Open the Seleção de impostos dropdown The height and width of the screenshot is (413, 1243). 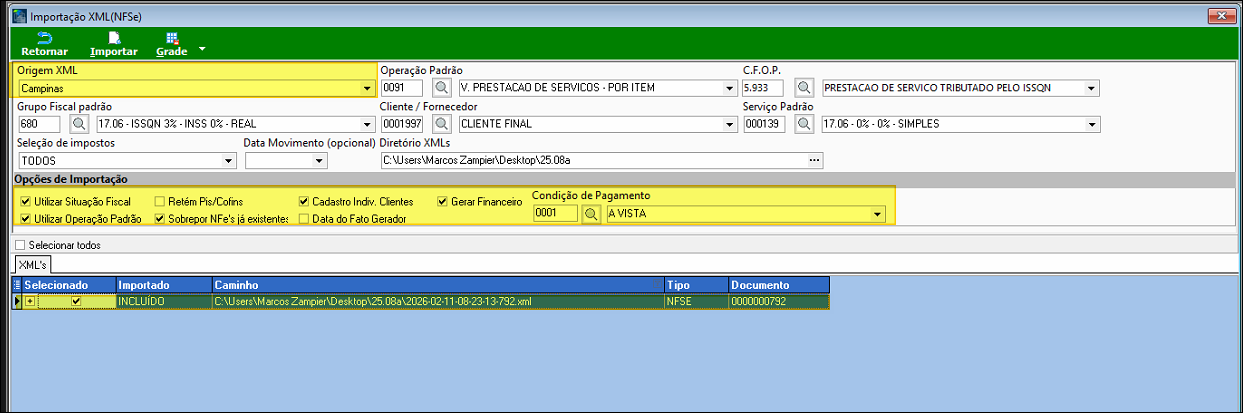[x=229, y=161]
